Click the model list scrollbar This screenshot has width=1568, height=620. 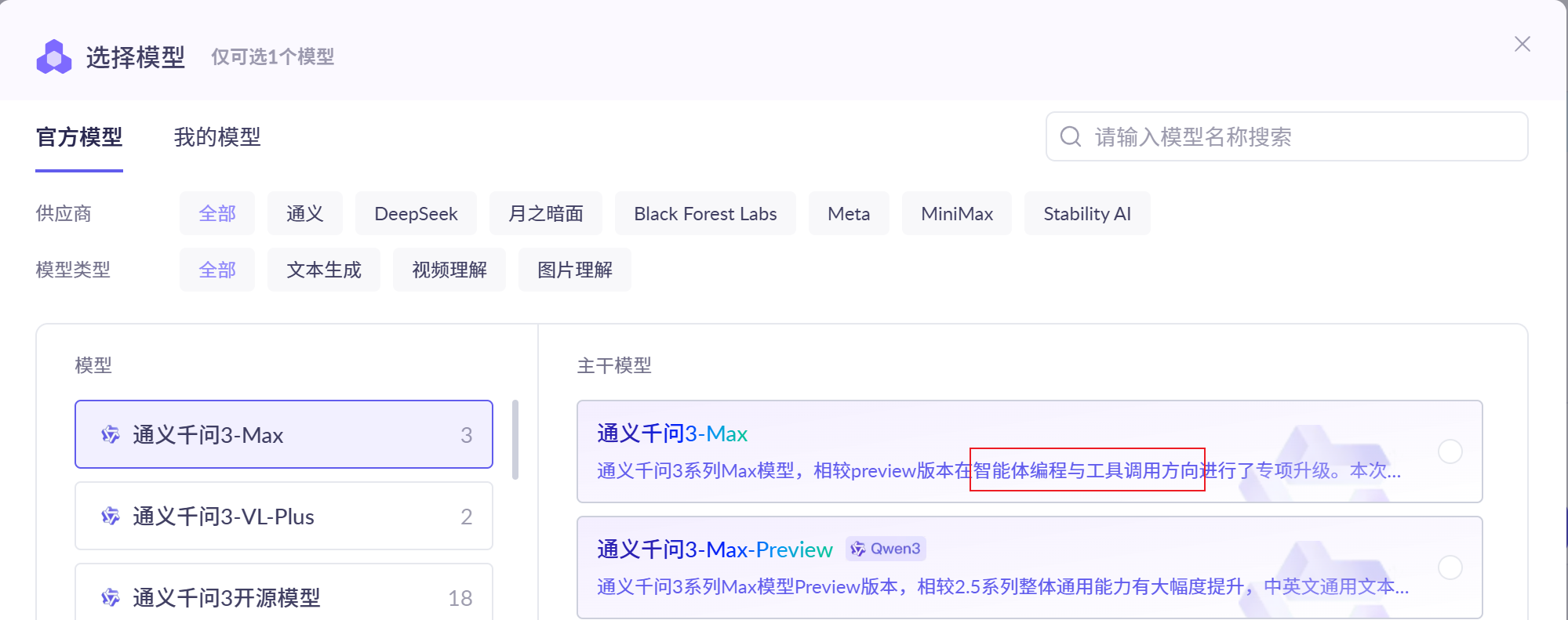coord(515,440)
